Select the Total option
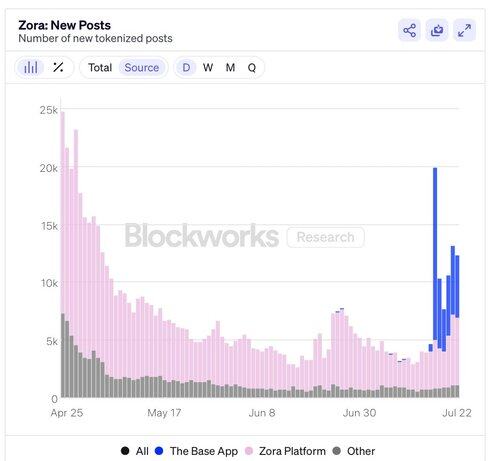 pyautogui.click(x=100, y=68)
